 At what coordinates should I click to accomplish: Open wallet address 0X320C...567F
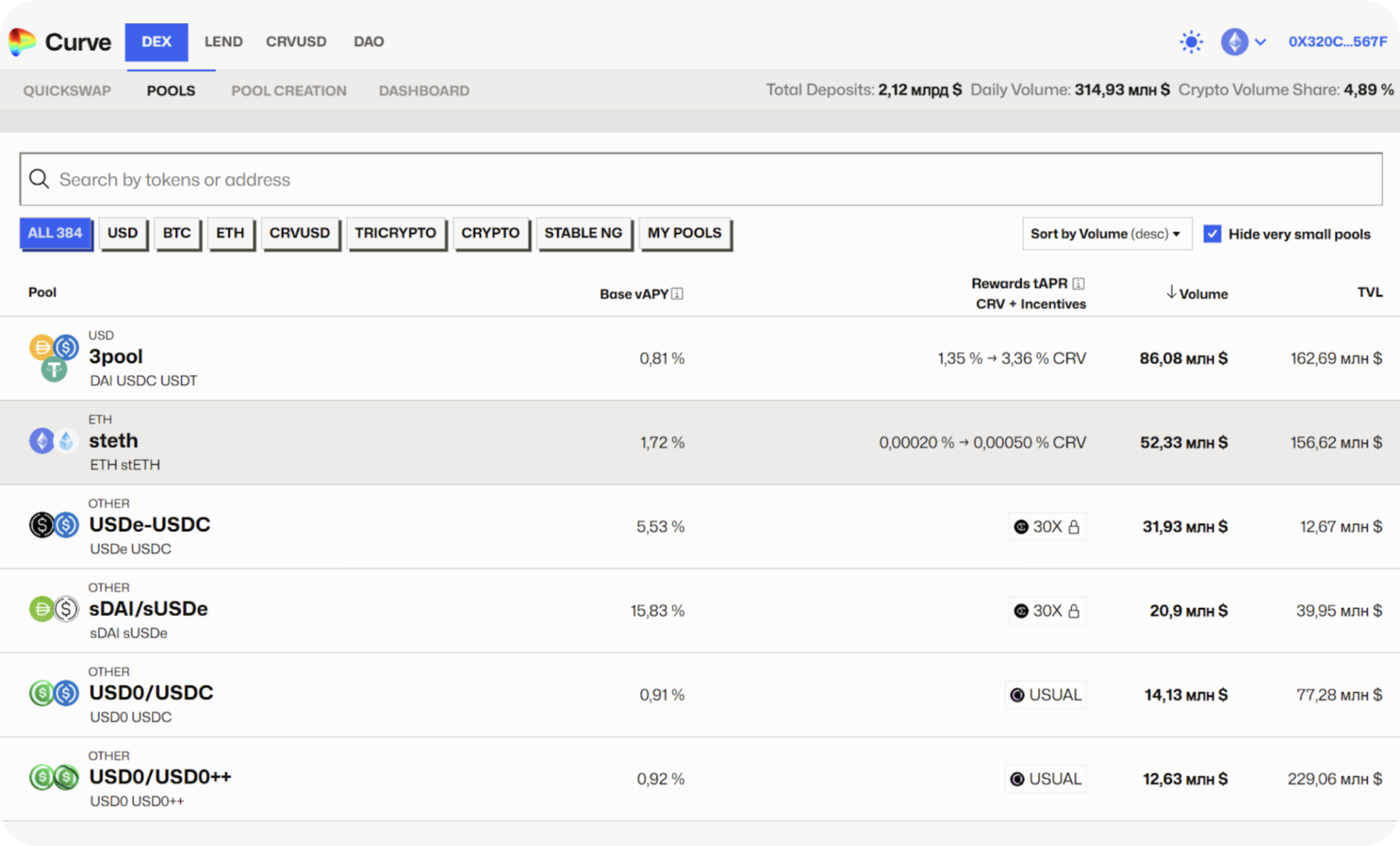point(1337,42)
